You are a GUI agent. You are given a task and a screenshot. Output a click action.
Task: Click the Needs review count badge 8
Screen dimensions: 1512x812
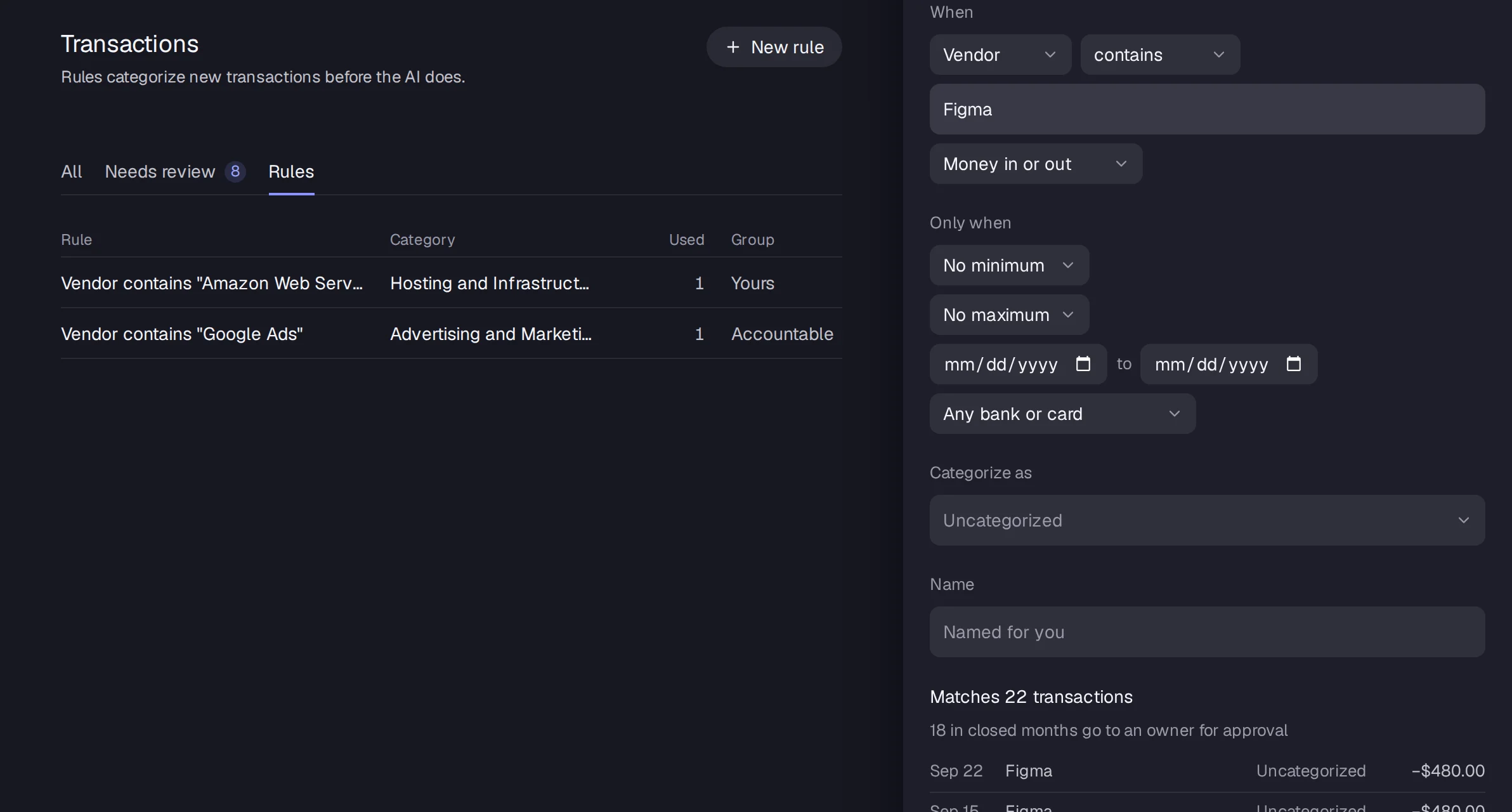pyautogui.click(x=235, y=171)
